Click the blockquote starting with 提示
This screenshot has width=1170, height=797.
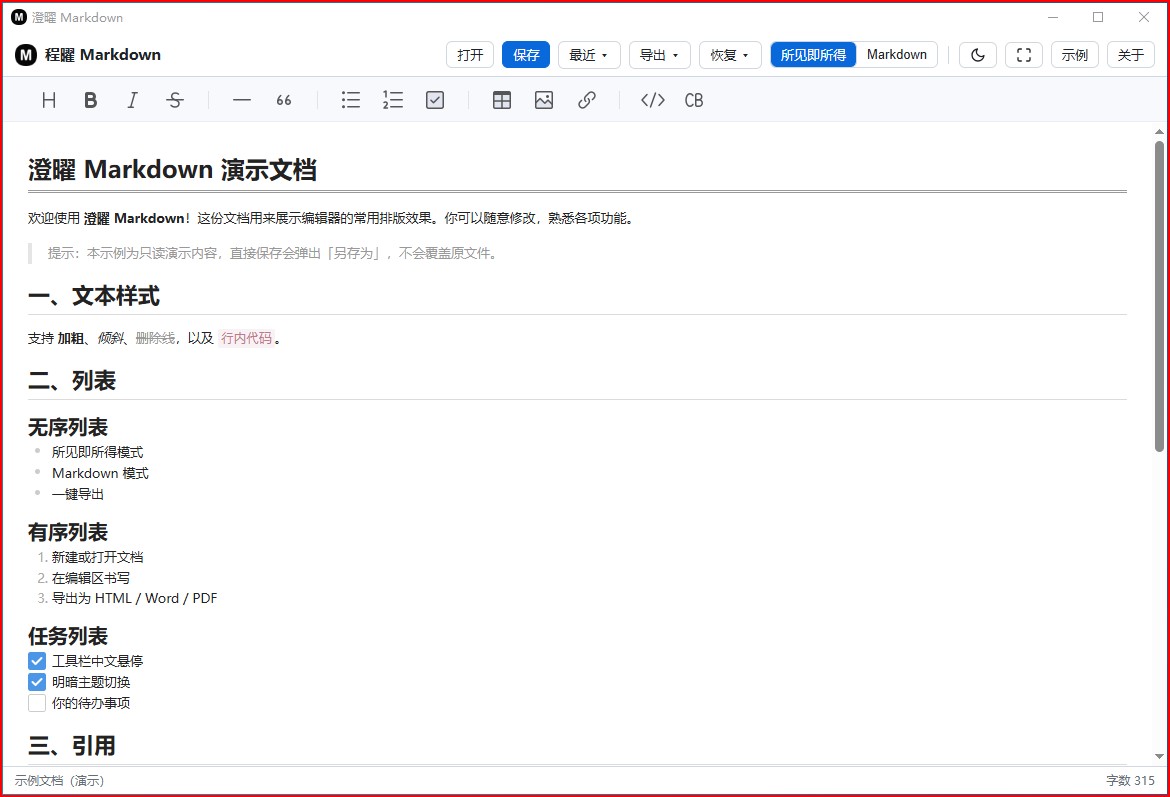pyautogui.click(x=273, y=253)
